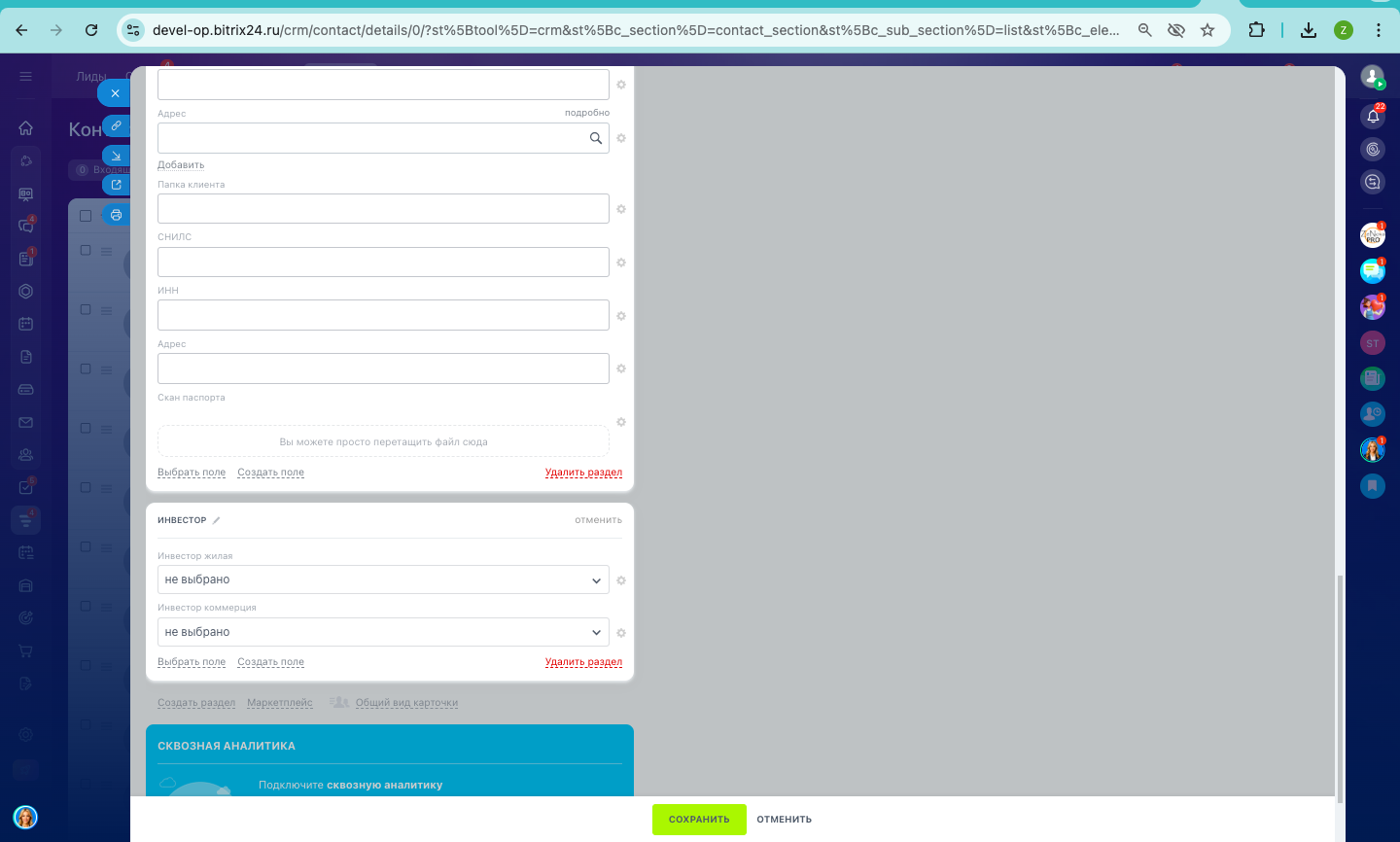Open Инвестор коммерция dropdown
Viewport: 1400px width, 842px height.
[383, 632]
